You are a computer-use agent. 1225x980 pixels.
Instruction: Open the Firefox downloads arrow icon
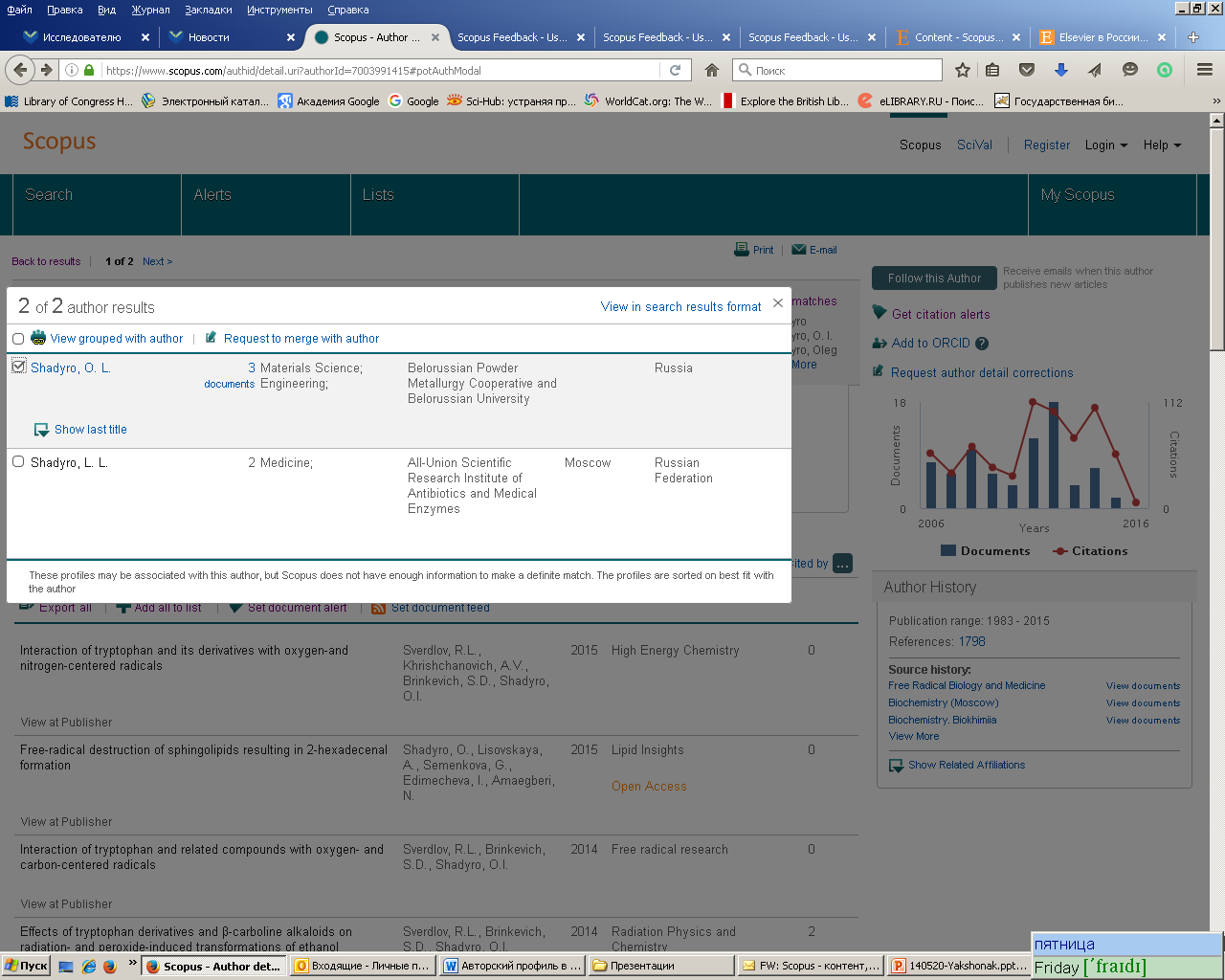1060,70
